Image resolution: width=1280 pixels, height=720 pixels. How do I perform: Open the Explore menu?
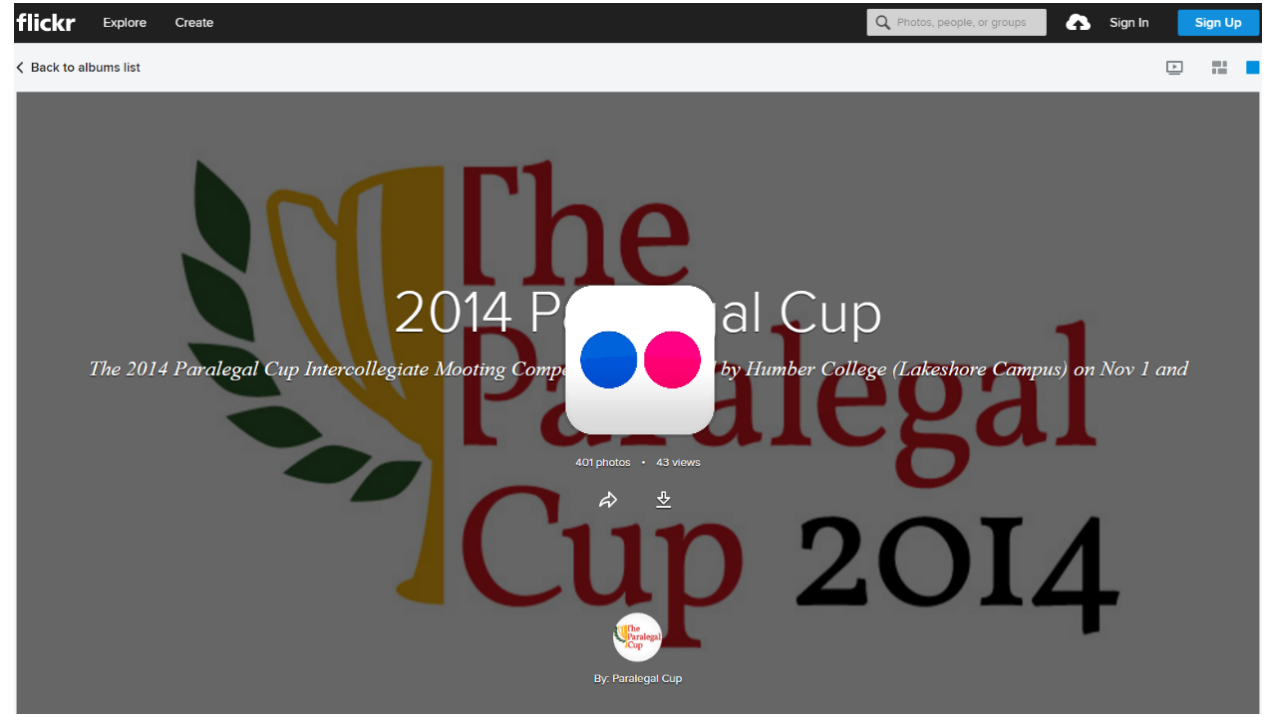pyautogui.click(x=124, y=22)
